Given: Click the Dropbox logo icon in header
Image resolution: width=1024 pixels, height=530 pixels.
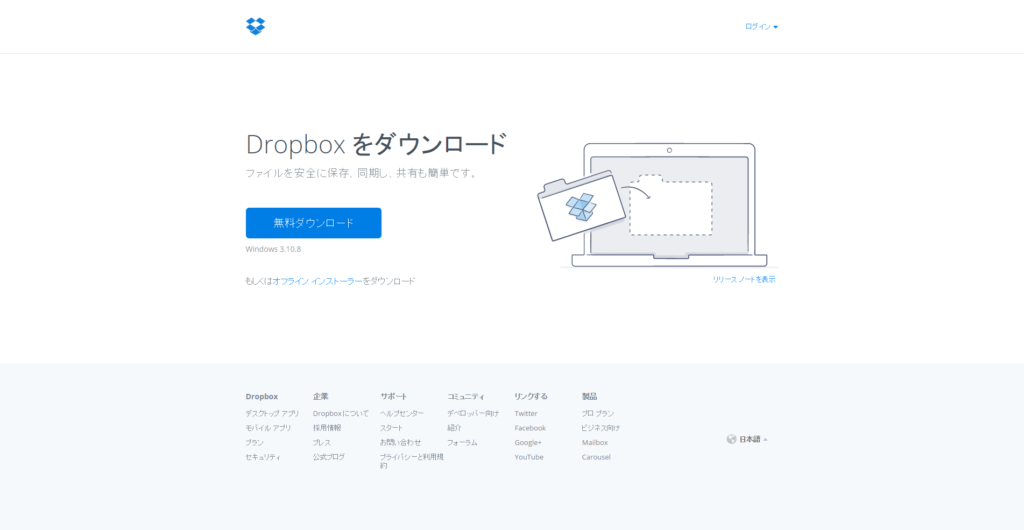Looking at the screenshot, I should pos(255,26).
